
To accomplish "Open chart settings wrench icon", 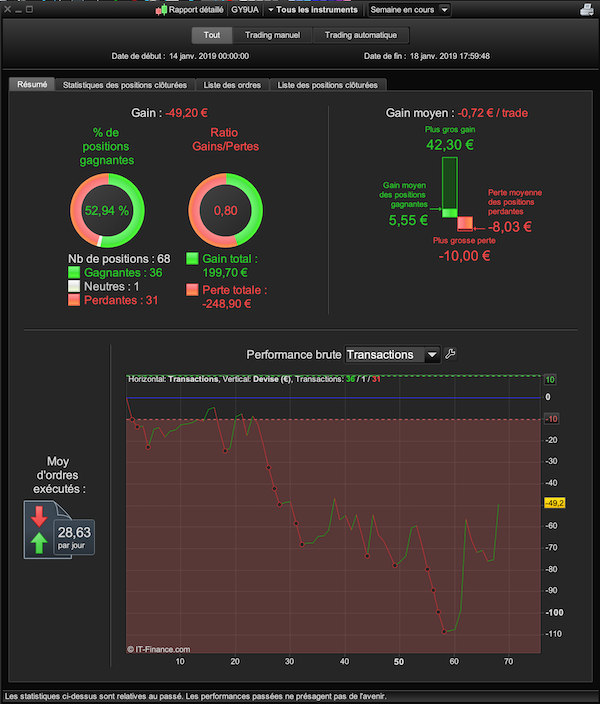I will coord(450,354).
